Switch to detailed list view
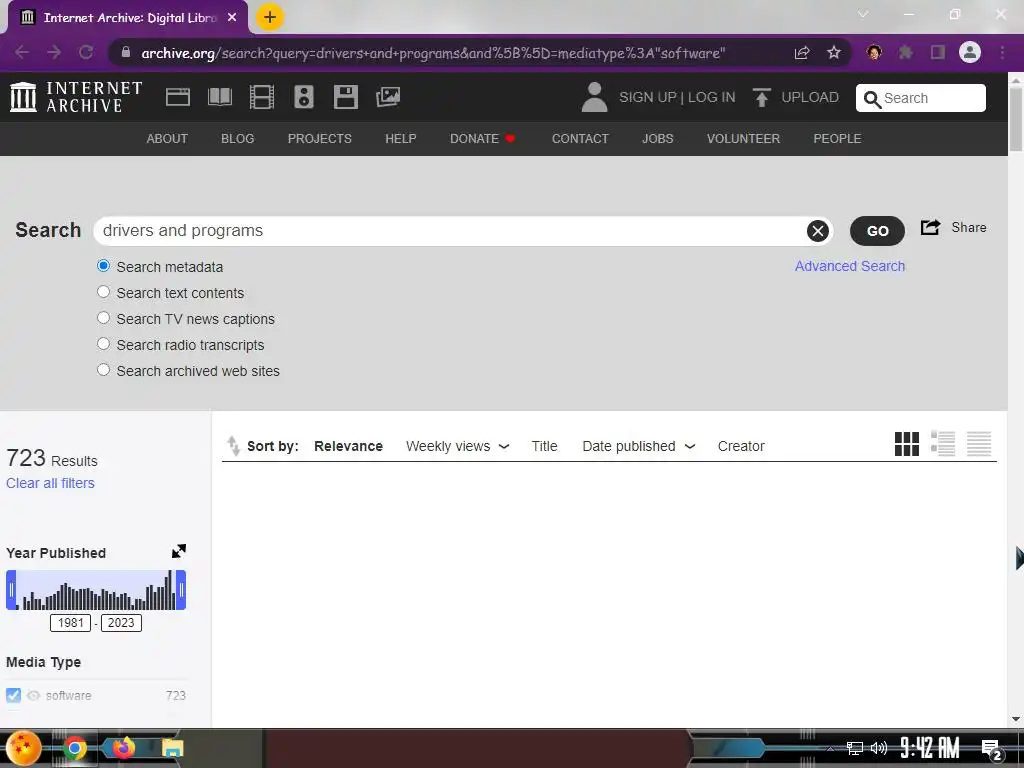The image size is (1024, 768). (943, 444)
